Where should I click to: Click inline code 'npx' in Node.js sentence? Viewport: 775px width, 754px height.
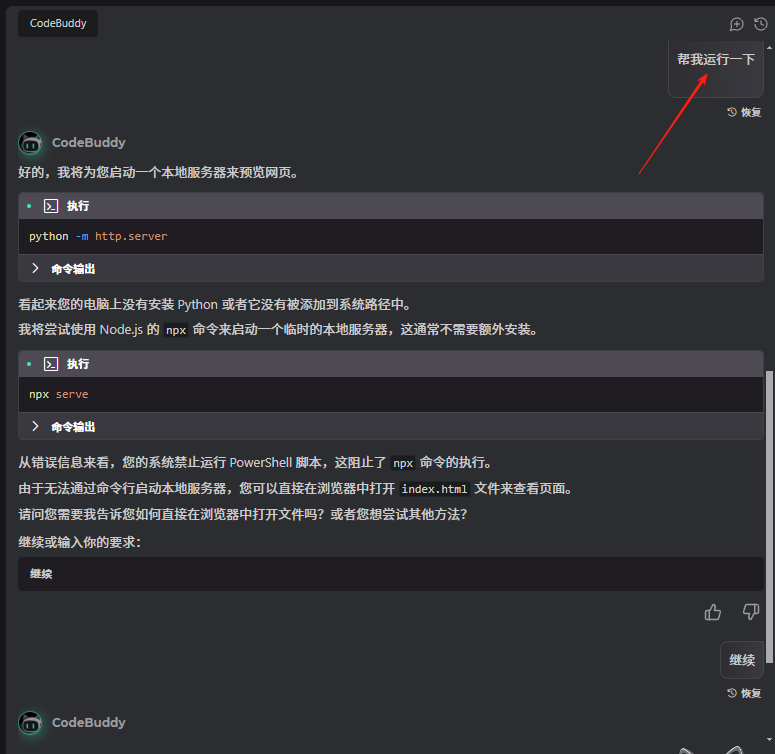pyautogui.click(x=176, y=330)
